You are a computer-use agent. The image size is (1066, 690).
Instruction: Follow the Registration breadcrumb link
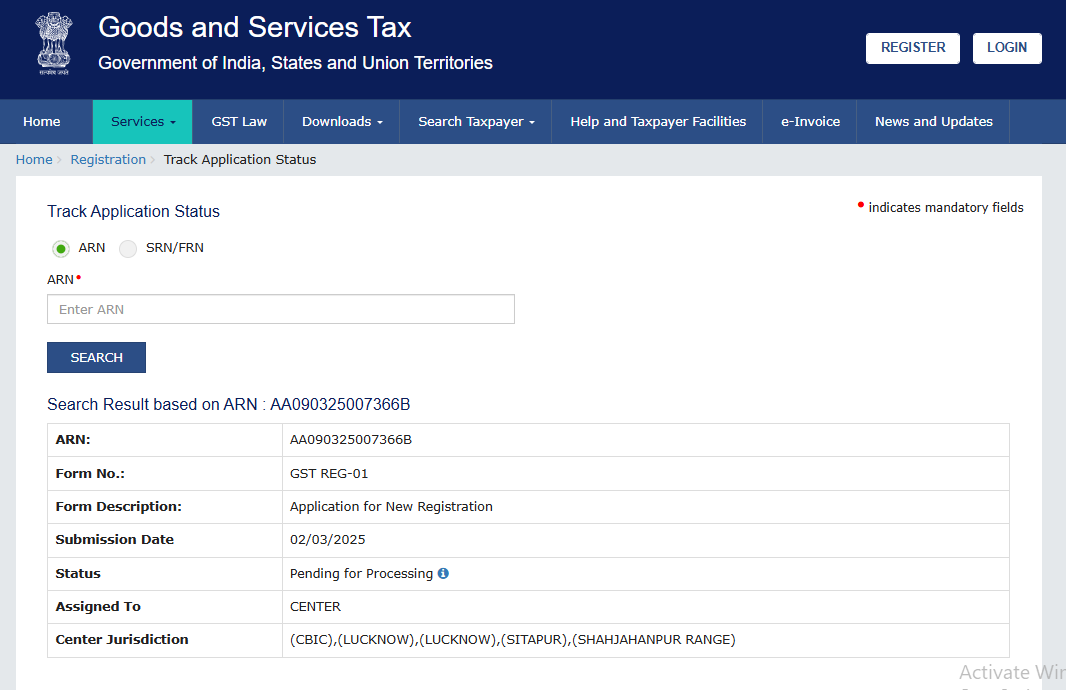click(108, 160)
